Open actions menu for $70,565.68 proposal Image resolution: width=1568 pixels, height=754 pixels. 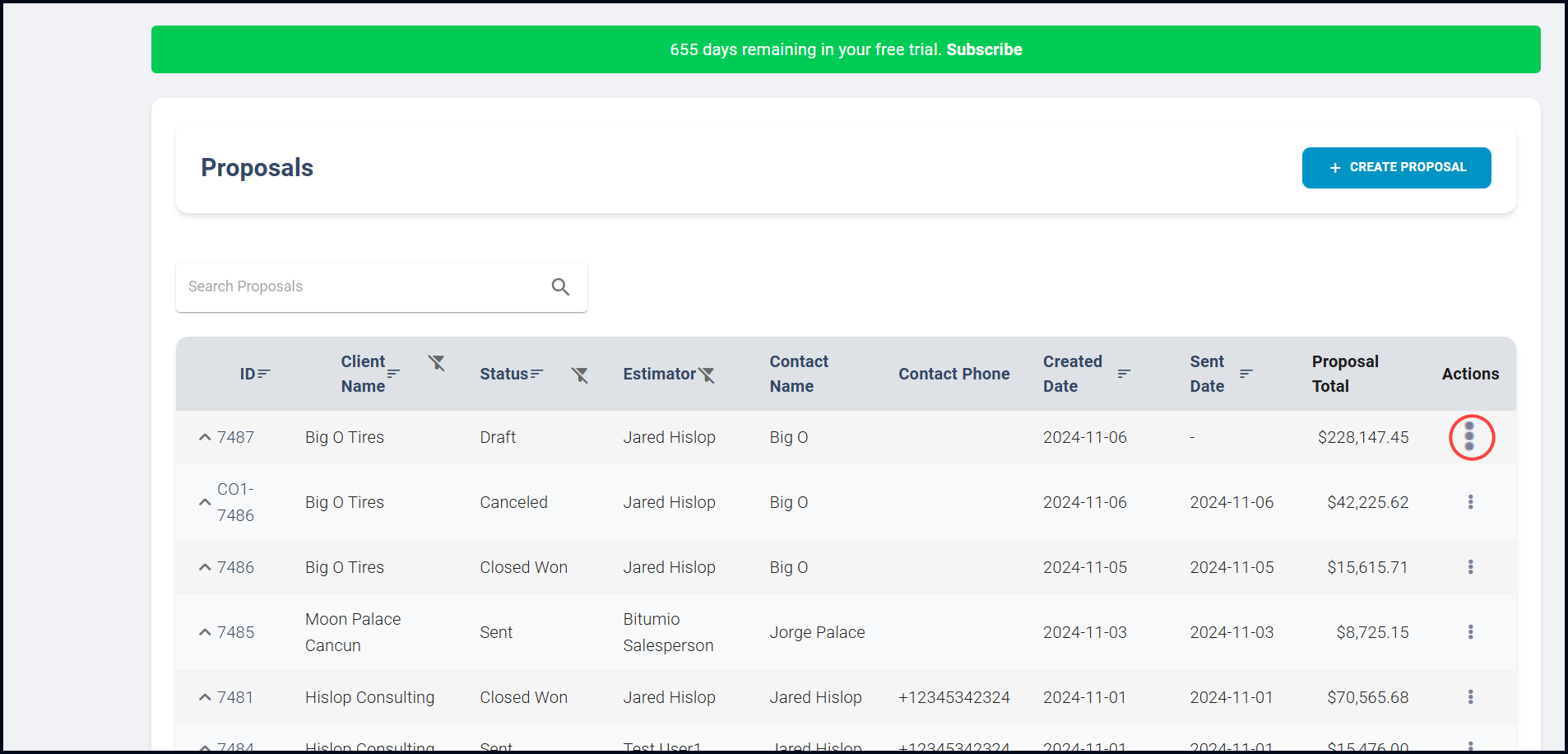(1470, 697)
